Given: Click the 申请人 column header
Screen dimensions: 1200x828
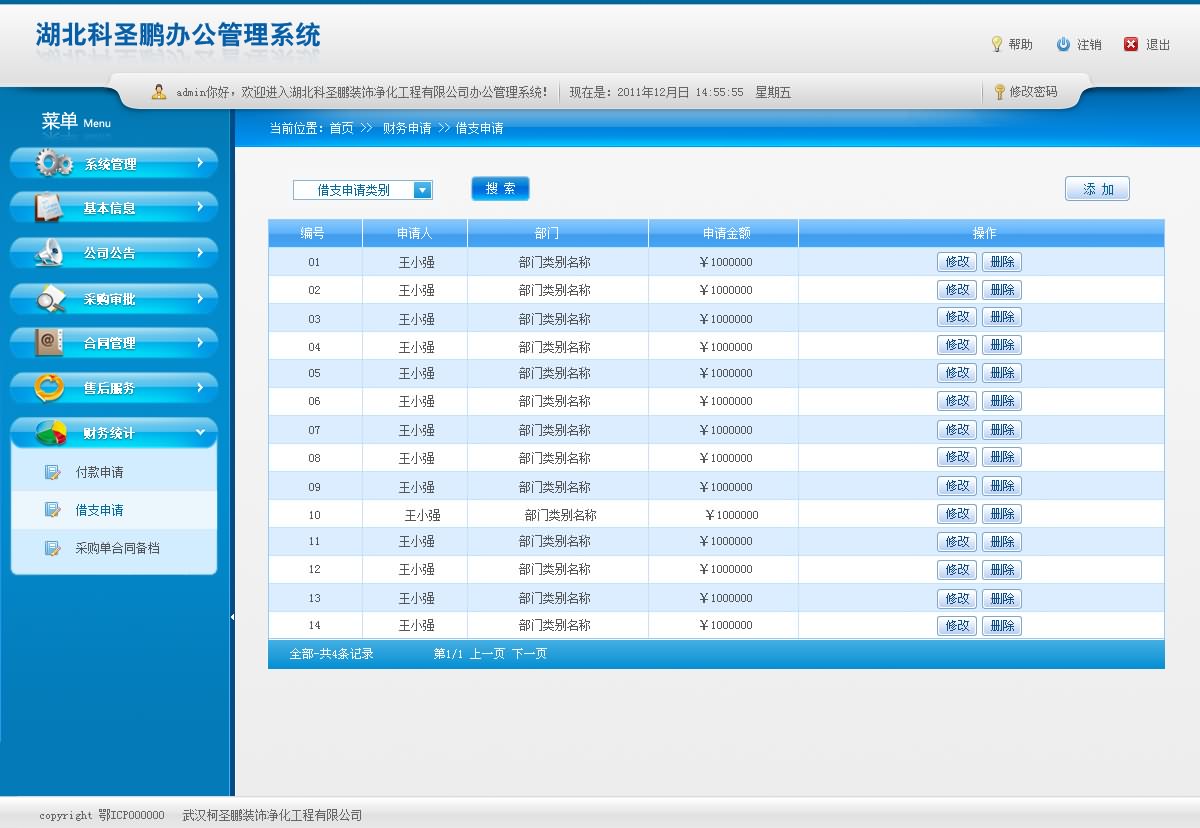Looking at the screenshot, I should [x=415, y=233].
